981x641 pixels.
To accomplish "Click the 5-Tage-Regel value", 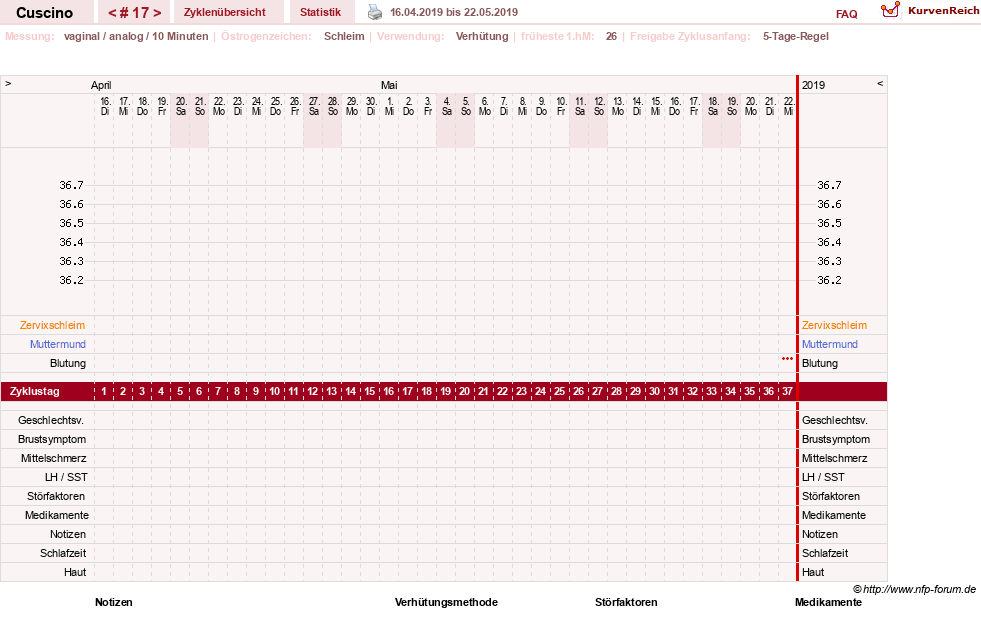I will (x=795, y=36).
